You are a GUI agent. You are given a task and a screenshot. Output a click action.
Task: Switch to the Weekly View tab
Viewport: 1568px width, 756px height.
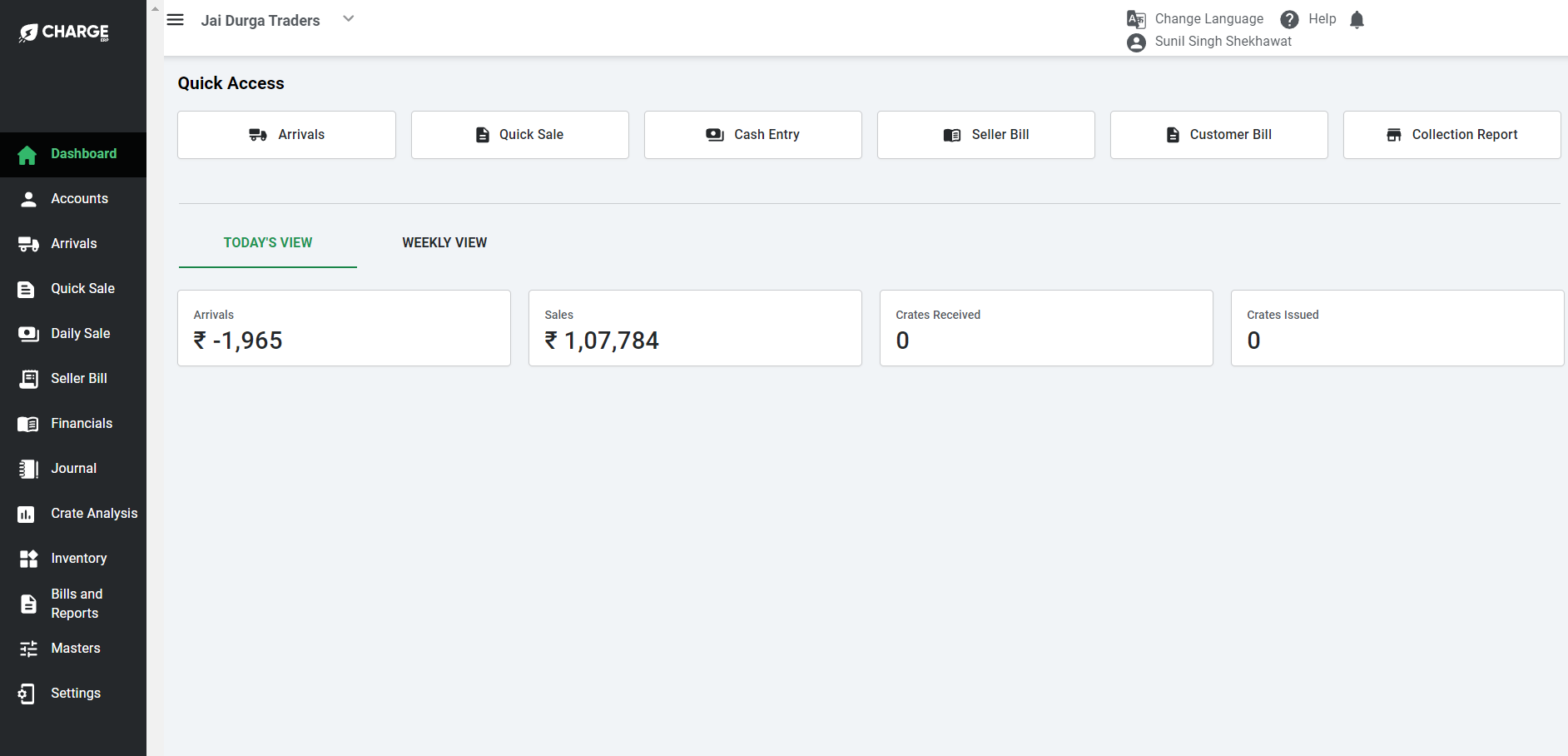(x=444, y=243)
